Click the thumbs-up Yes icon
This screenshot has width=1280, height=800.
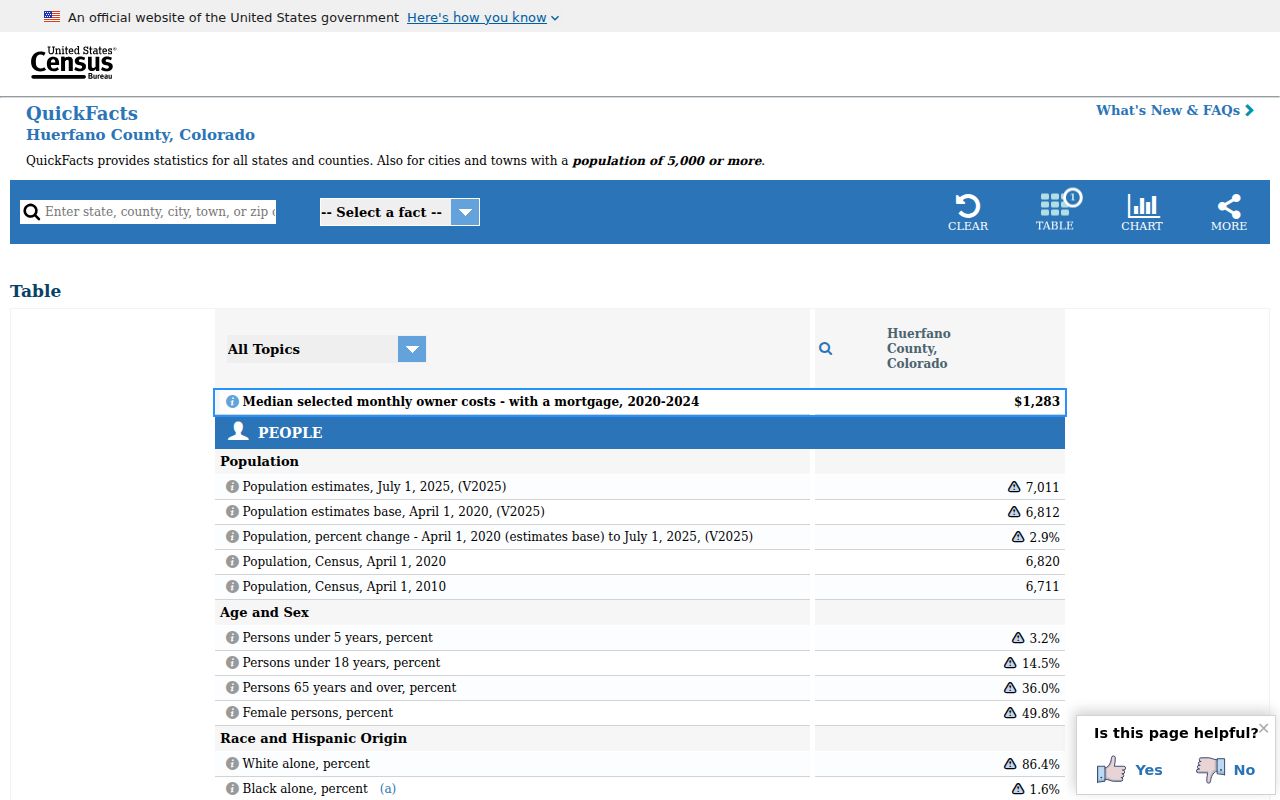pyautogui.click(x=1111, y=769)
